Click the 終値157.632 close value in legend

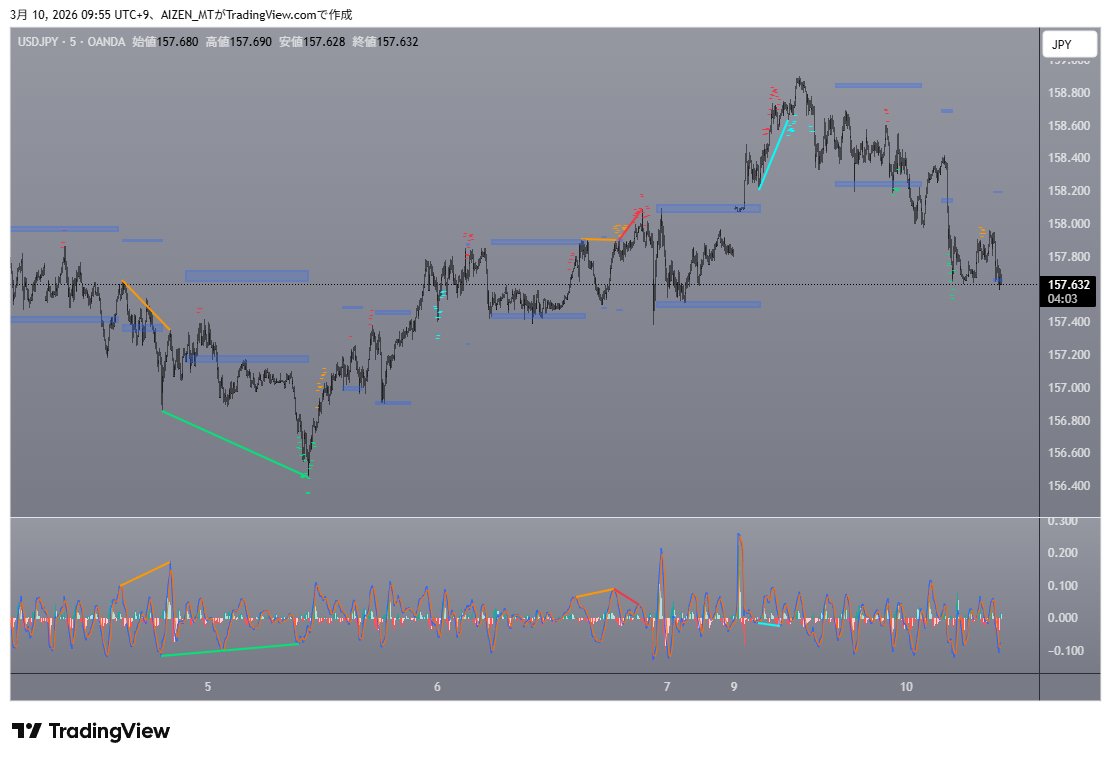385,42
